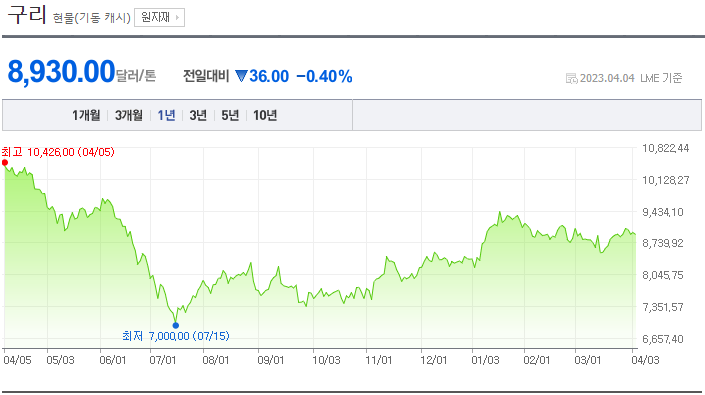
Task: Switch chart to 3개월 range
Action: click(129, 115)
